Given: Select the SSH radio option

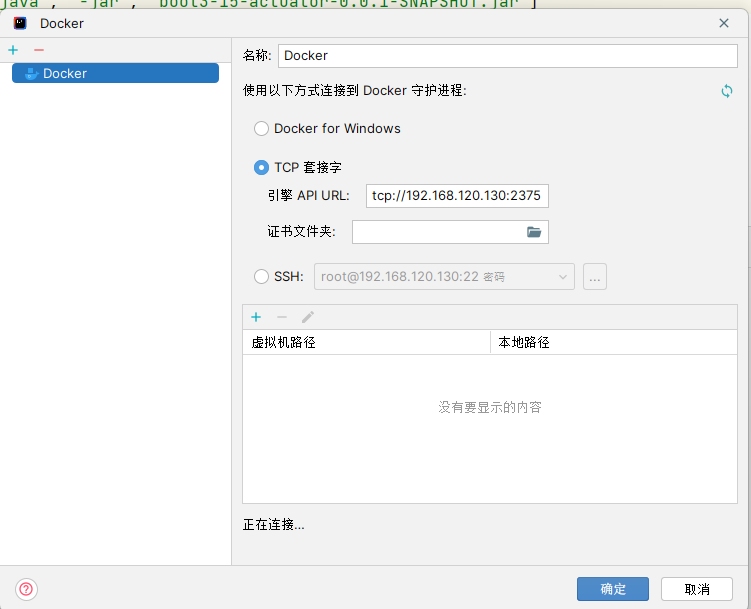Looking at the screenshot, I should click(262, 276).
